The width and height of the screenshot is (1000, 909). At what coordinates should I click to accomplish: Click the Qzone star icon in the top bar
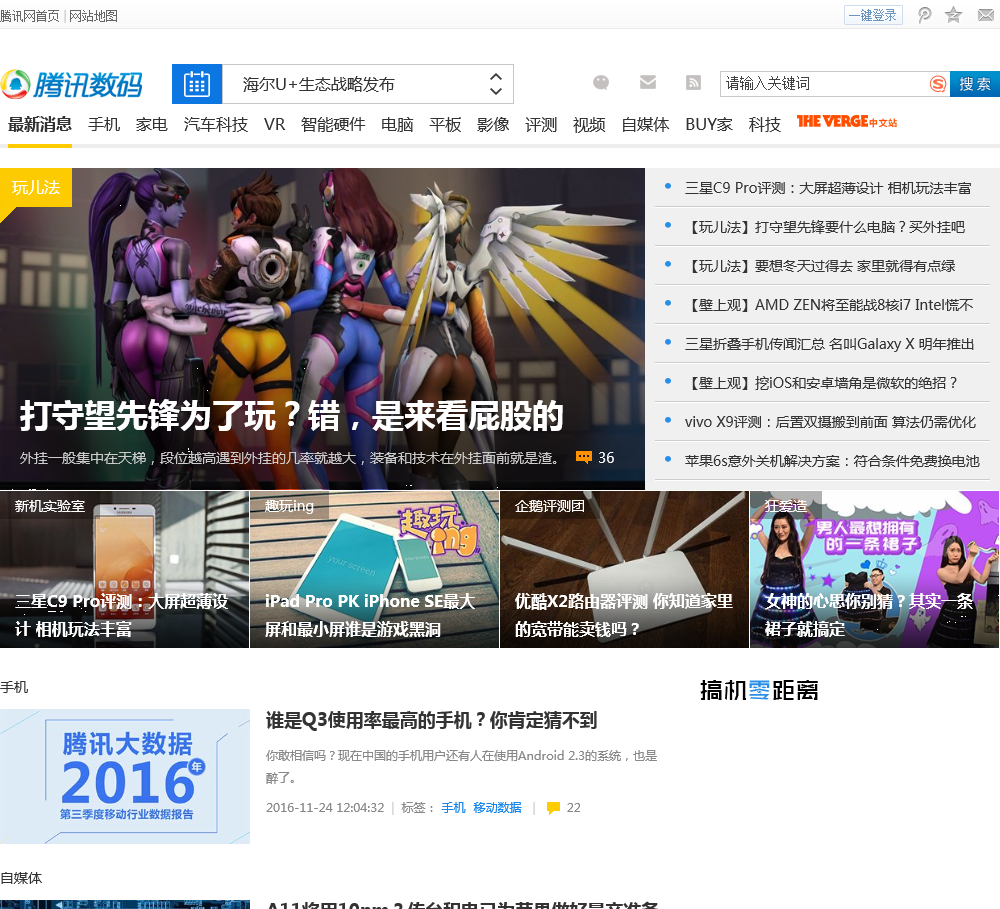point(953,15)
